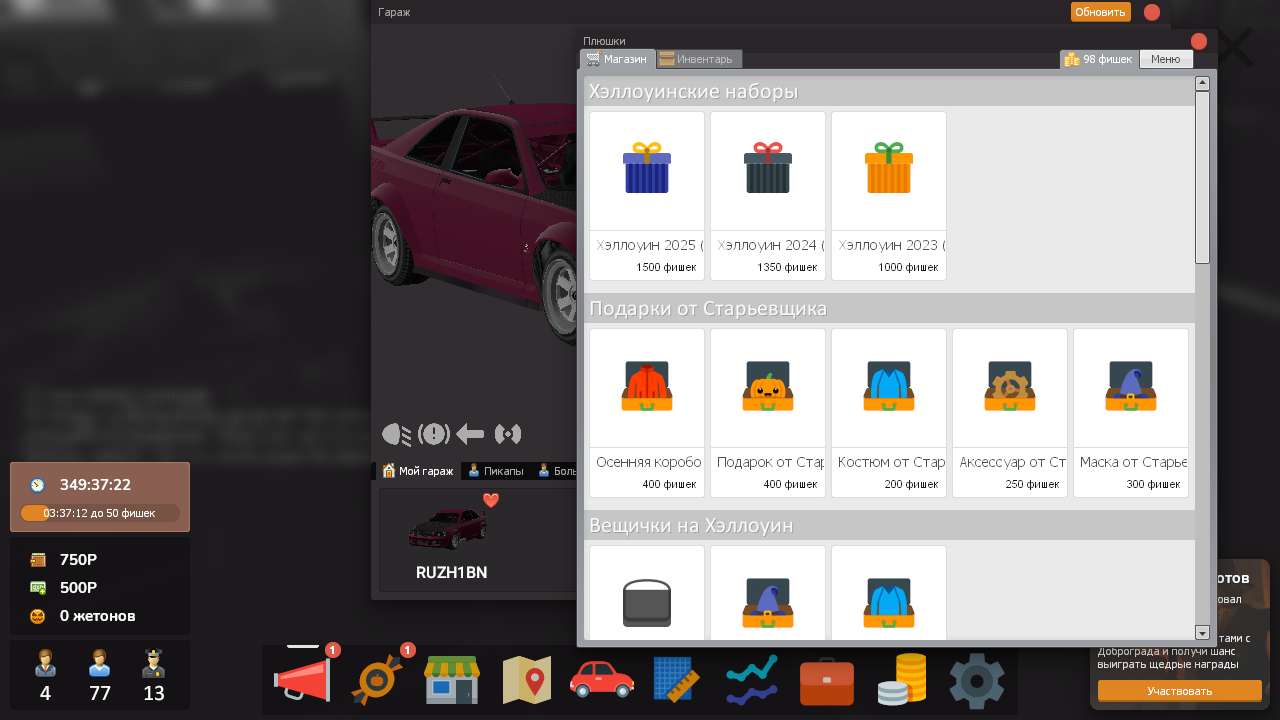Toggle the car headlights icon
1280x720 pixels.
pyautogui.click(x=396, y=434)
